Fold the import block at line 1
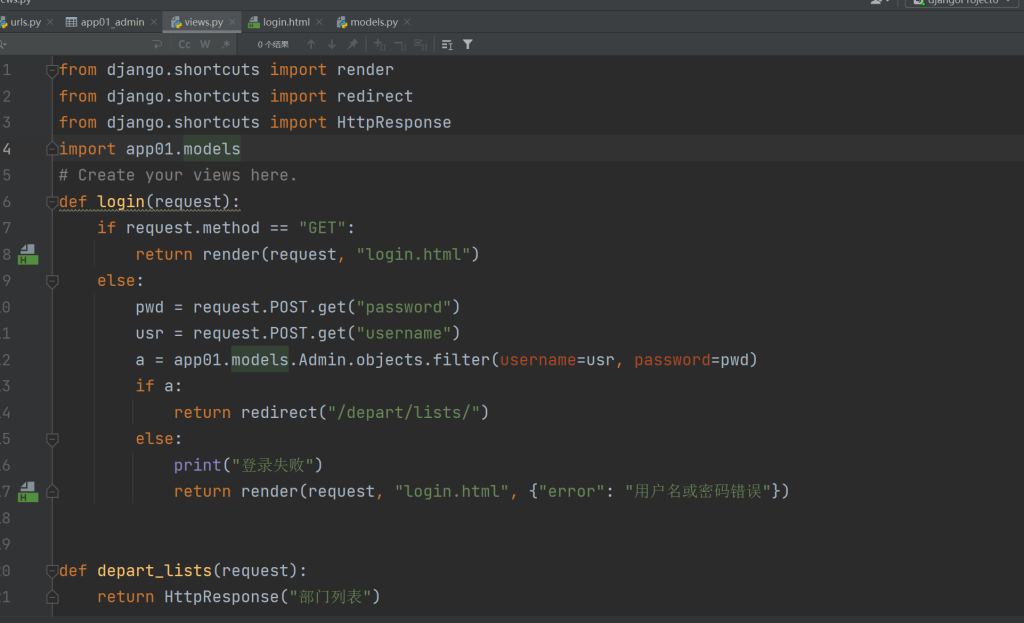 (52, 70)
